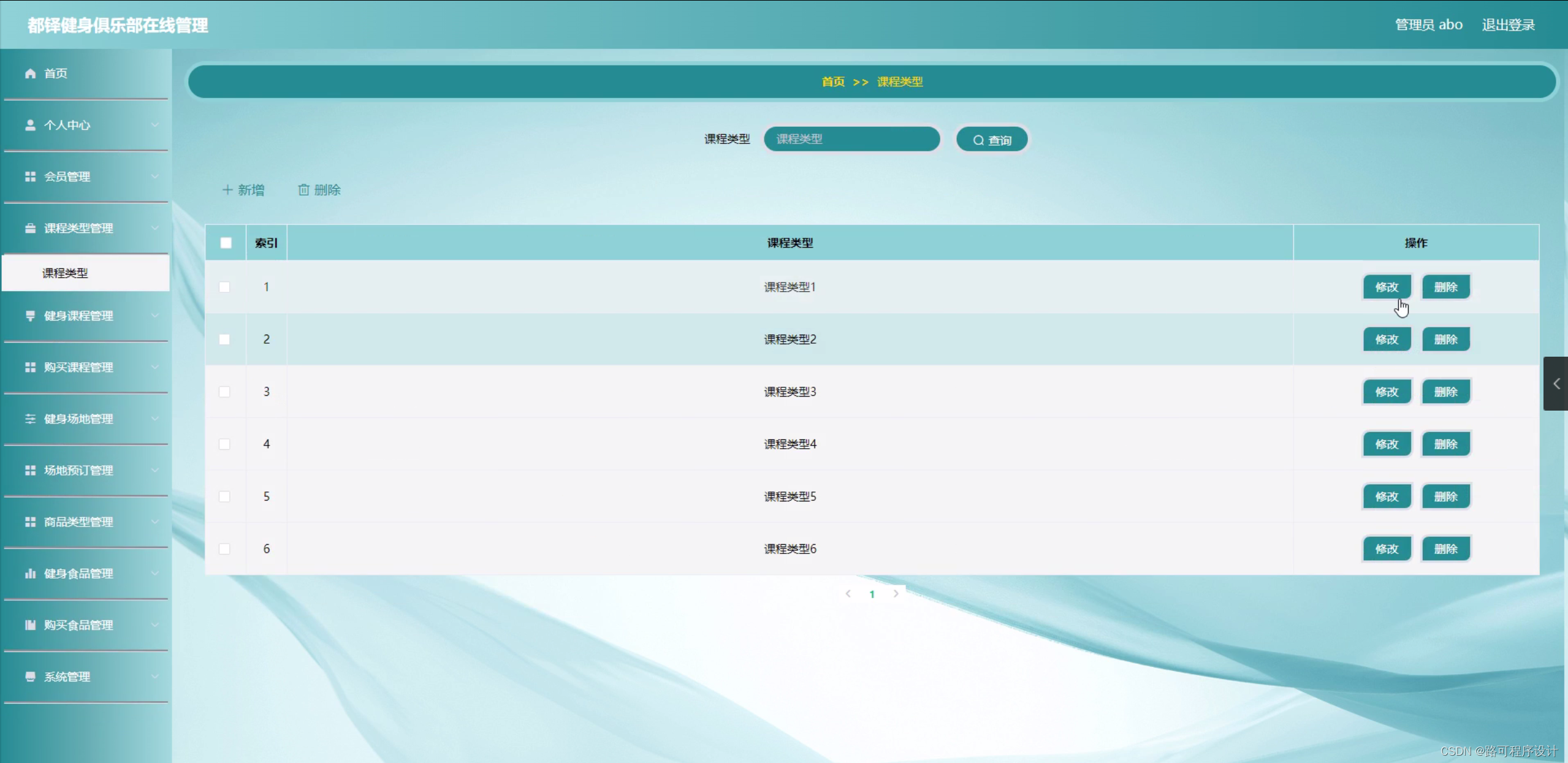This screenshot has width=1568, height=763.
Task: Click 退出登录 link in header
Action: pyautogui.click(x=1508, y=25)
